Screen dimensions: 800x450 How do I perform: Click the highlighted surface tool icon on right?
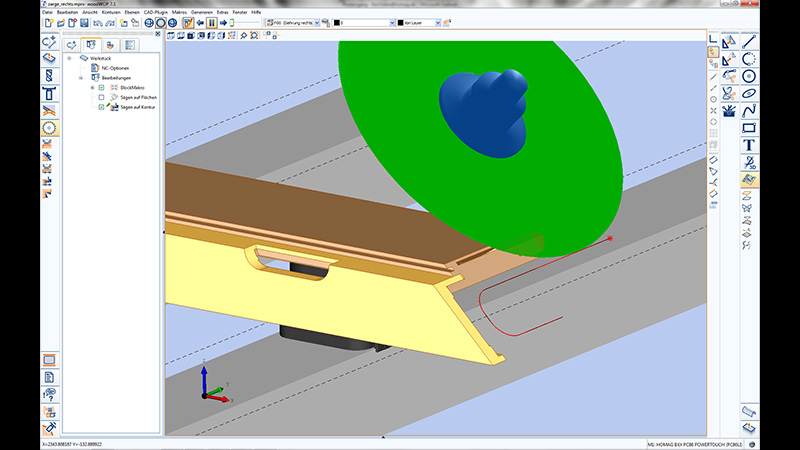(749, 180)
